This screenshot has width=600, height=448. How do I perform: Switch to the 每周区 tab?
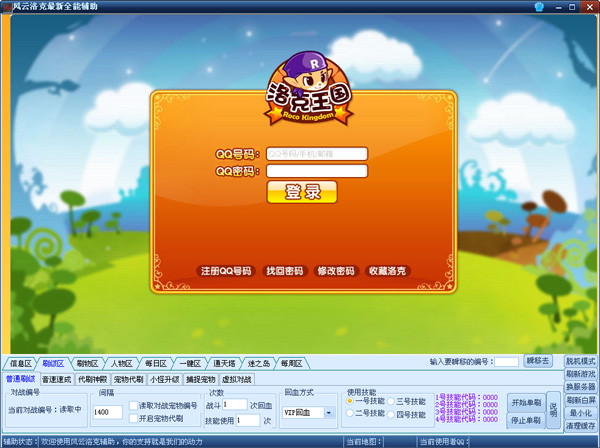pos(292,363)
